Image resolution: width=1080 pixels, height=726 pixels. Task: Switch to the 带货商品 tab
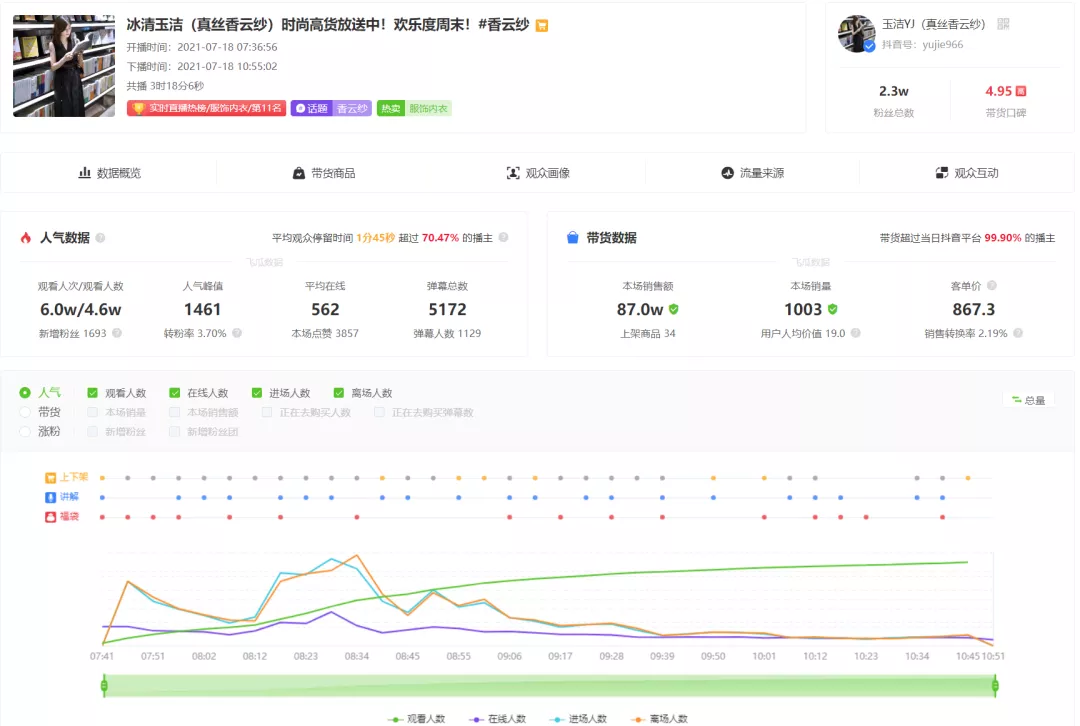323,173
